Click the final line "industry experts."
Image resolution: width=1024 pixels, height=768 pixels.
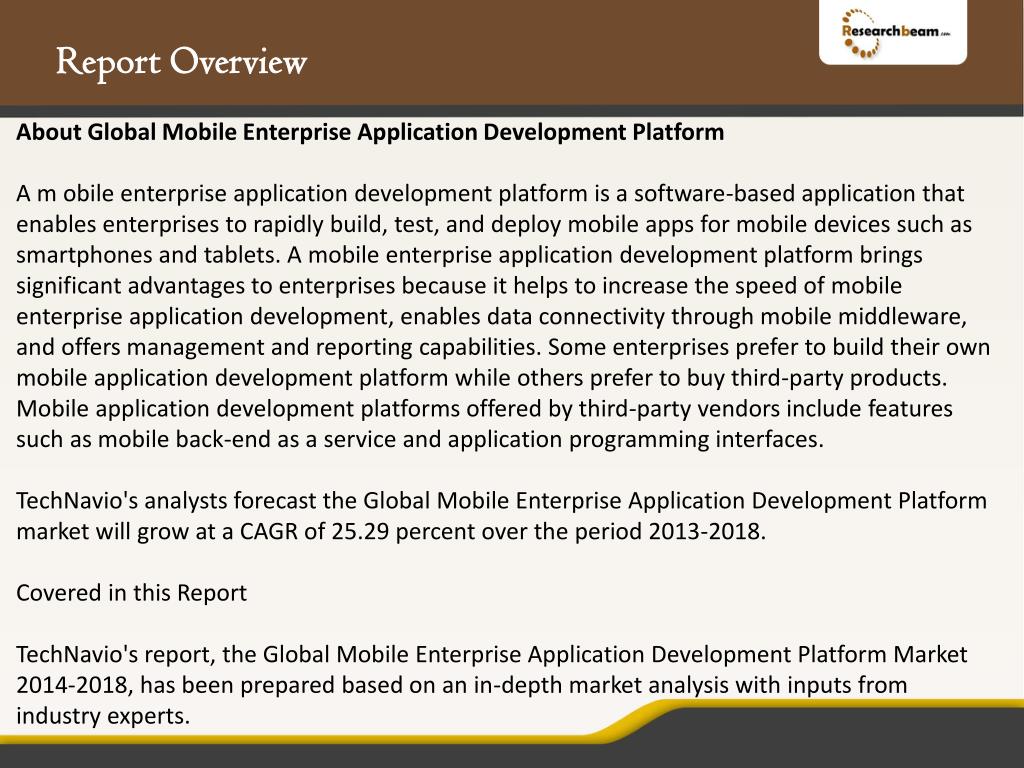pos(103,716)
